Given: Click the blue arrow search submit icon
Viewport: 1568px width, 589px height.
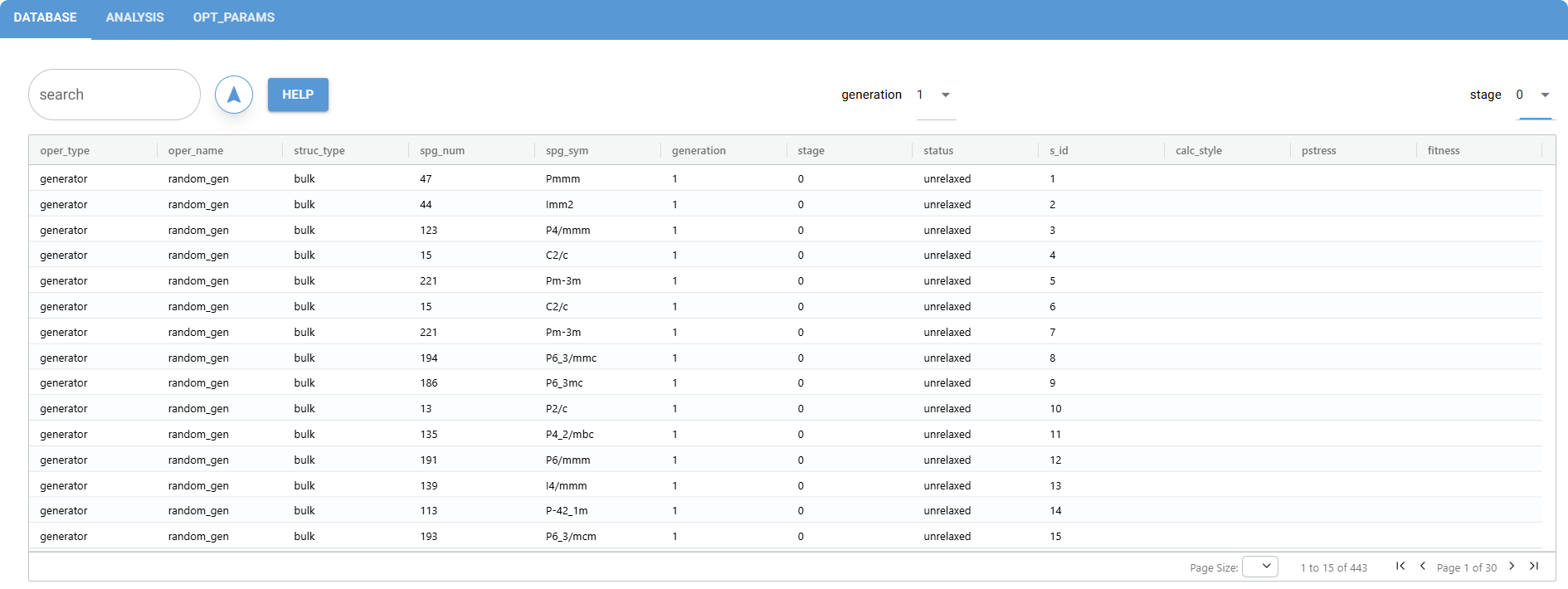Looking at the screenshot, I should (234, 95).
